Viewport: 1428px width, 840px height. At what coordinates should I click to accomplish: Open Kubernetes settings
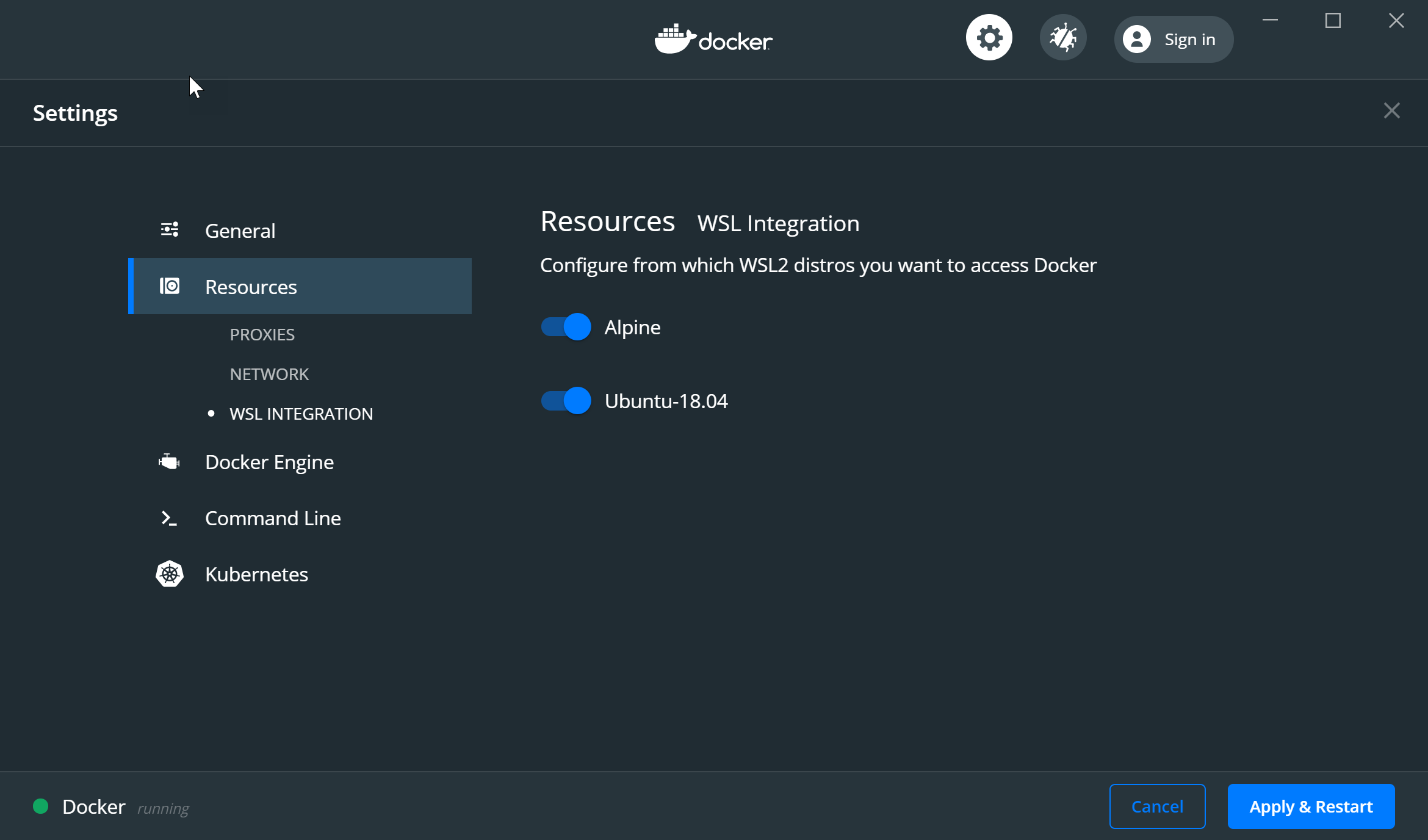tap(300, 574)
